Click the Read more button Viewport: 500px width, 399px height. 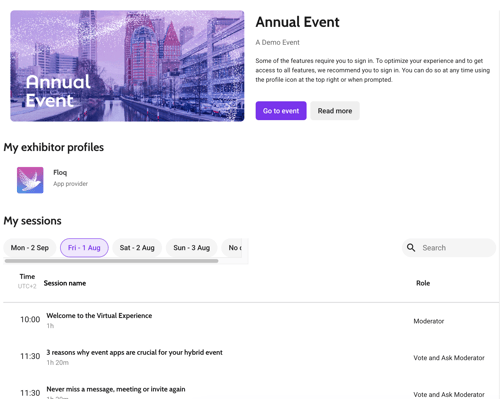coord(335,111)
